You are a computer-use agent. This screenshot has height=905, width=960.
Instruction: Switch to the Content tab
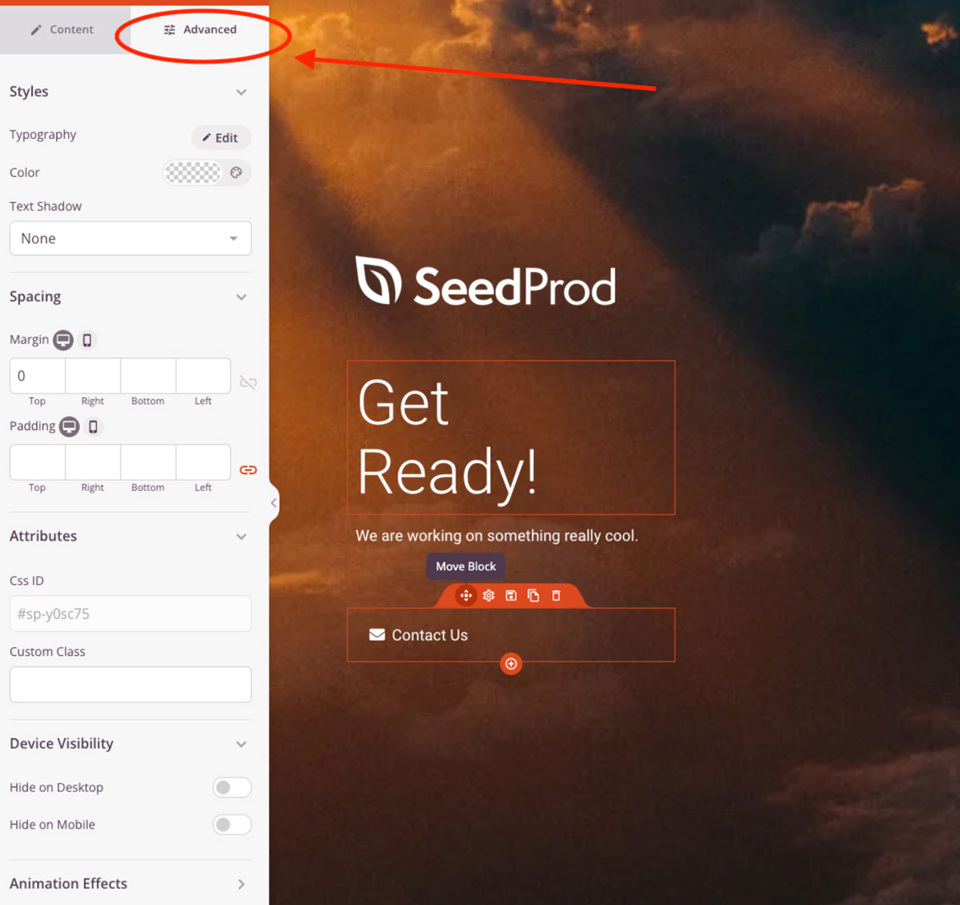[x=62, y=29]
